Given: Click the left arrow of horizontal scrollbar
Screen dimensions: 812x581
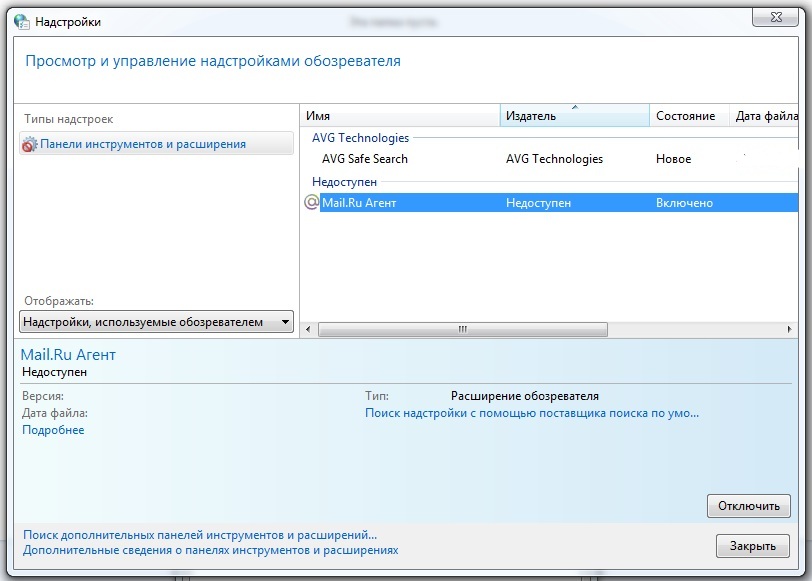Looking at the screenshot, I should (x=308, y=329).
